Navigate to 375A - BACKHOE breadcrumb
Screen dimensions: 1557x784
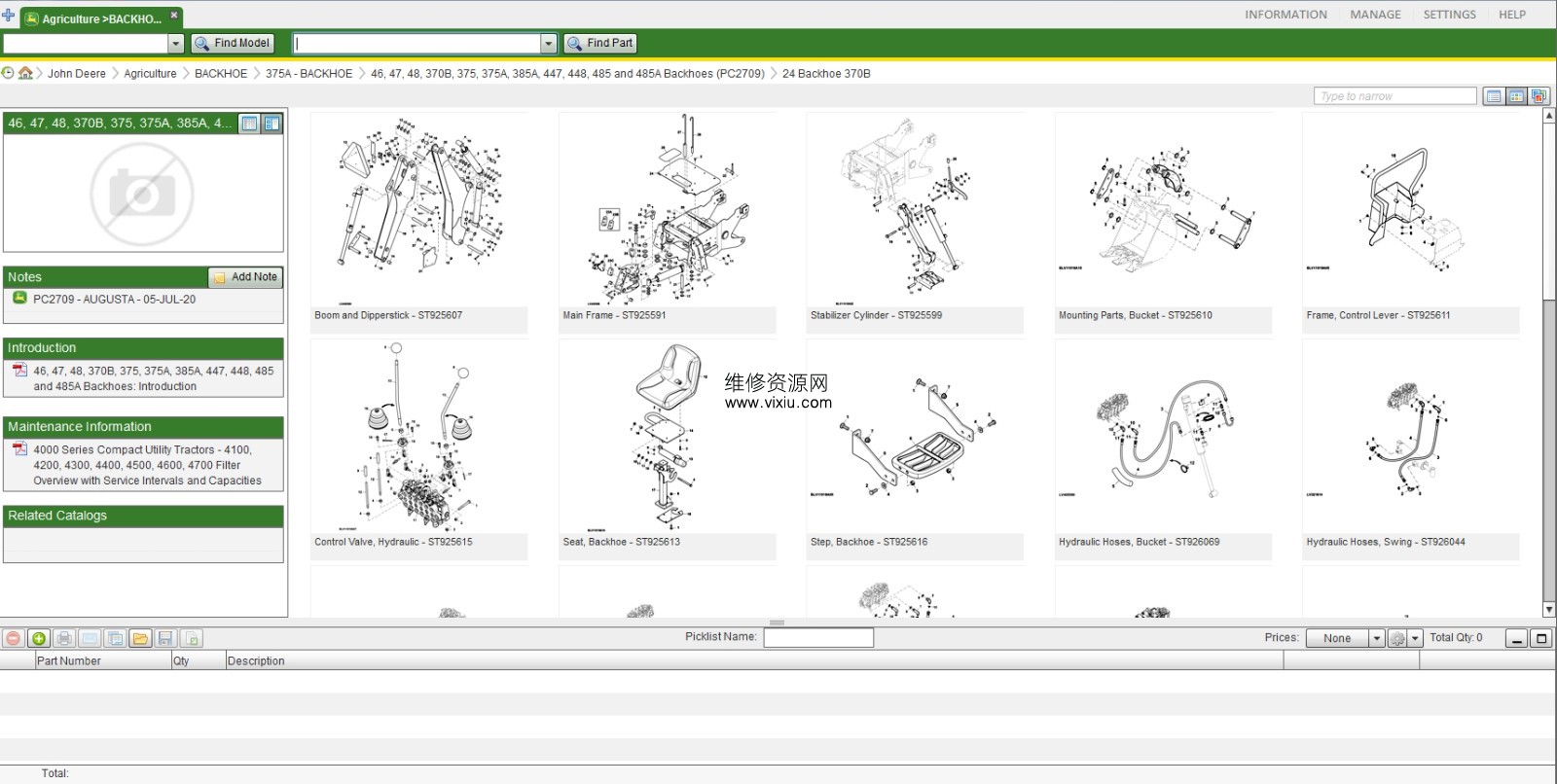coord(309,73)
